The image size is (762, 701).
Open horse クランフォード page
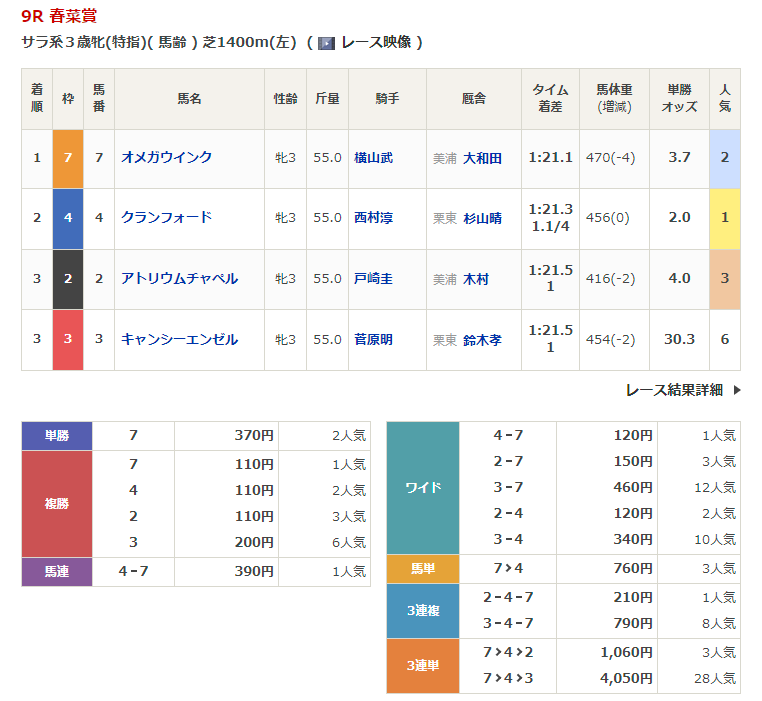(x=166, y=218)
